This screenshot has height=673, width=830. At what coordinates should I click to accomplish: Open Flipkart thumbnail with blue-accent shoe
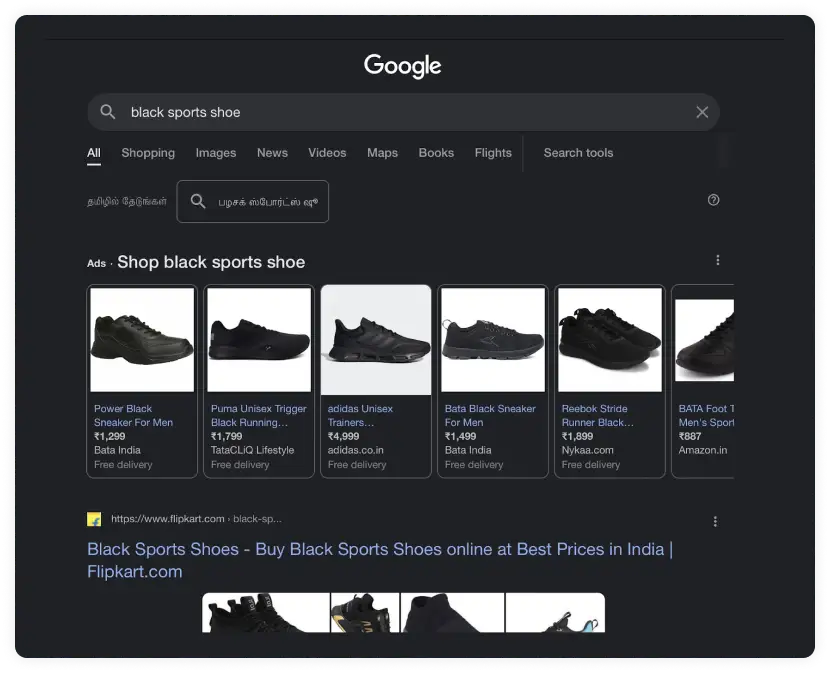click(555, 613)
